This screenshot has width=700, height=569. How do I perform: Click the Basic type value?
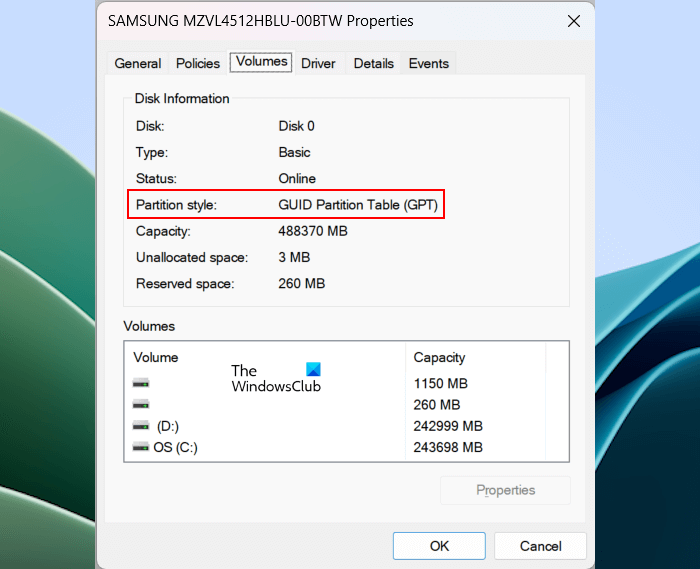tap(294, 153)
